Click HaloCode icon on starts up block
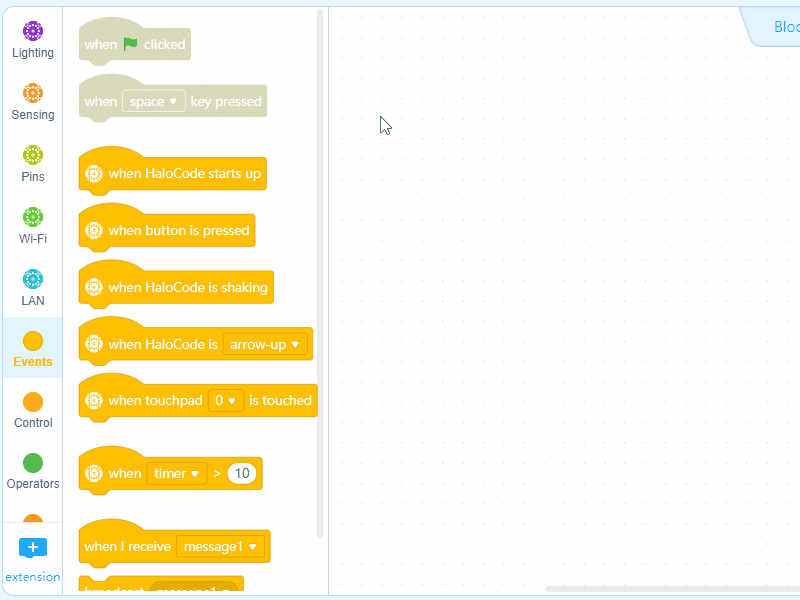The height and width of the screenshot is (600, 800). click(x=94, y=173)
